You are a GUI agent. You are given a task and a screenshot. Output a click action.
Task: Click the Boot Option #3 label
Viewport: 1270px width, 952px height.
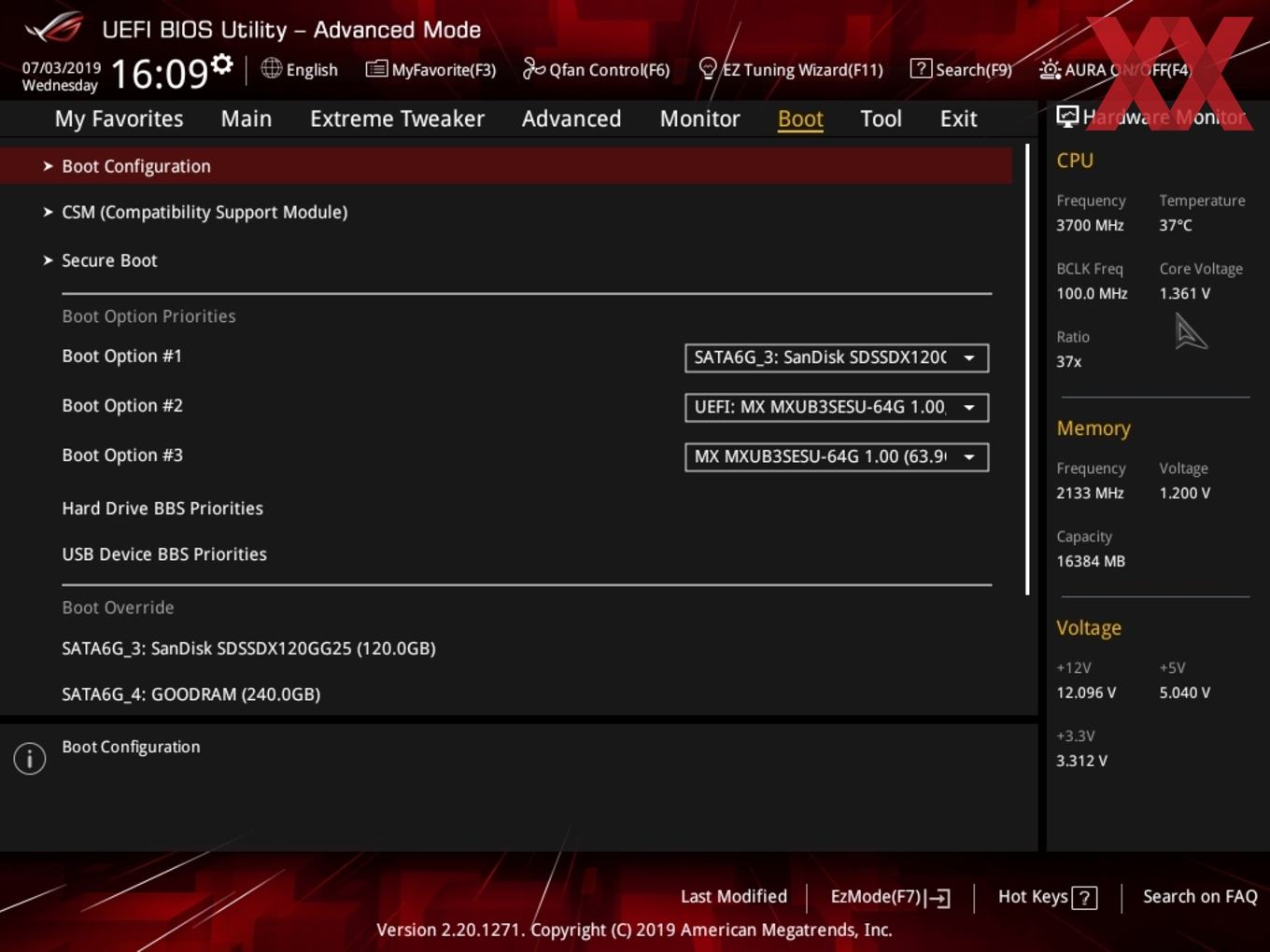122,455
